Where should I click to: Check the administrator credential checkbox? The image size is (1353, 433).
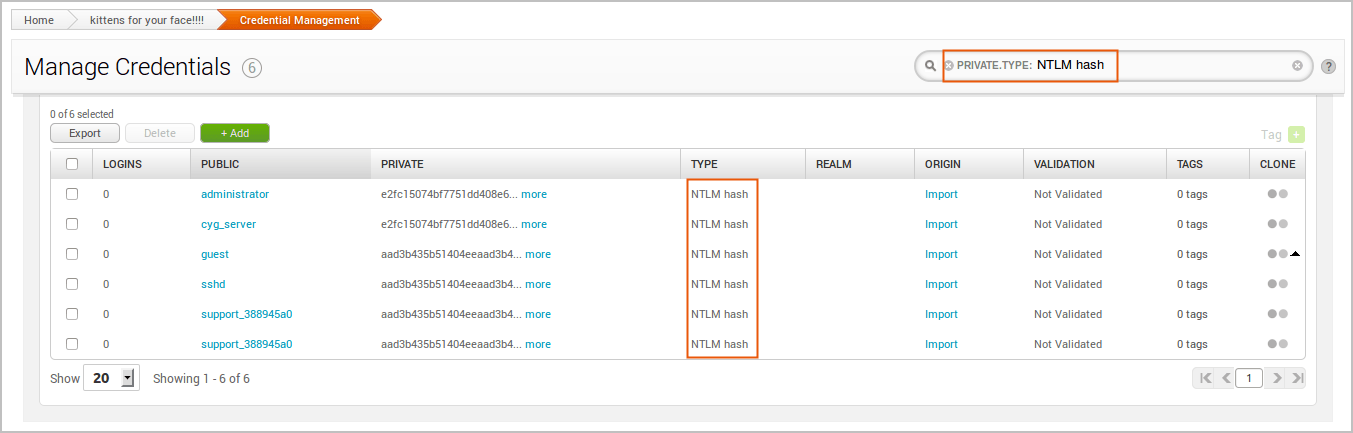tap(72, 194)
